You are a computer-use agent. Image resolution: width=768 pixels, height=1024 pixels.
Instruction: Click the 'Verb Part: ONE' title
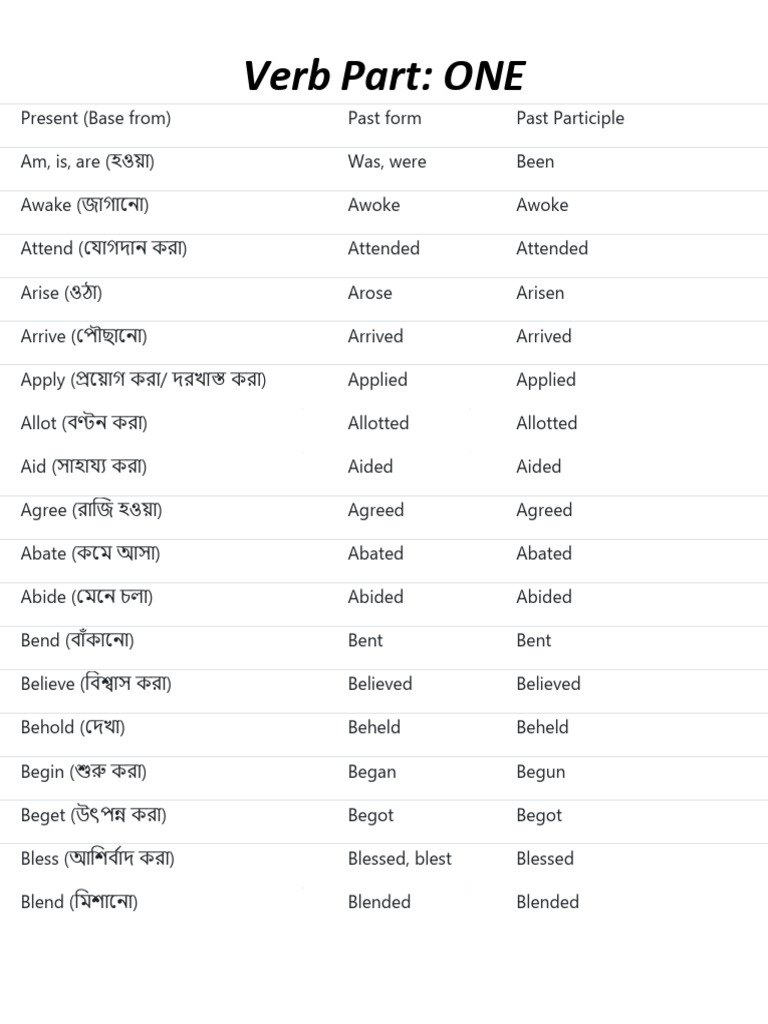tap(384, 77)
